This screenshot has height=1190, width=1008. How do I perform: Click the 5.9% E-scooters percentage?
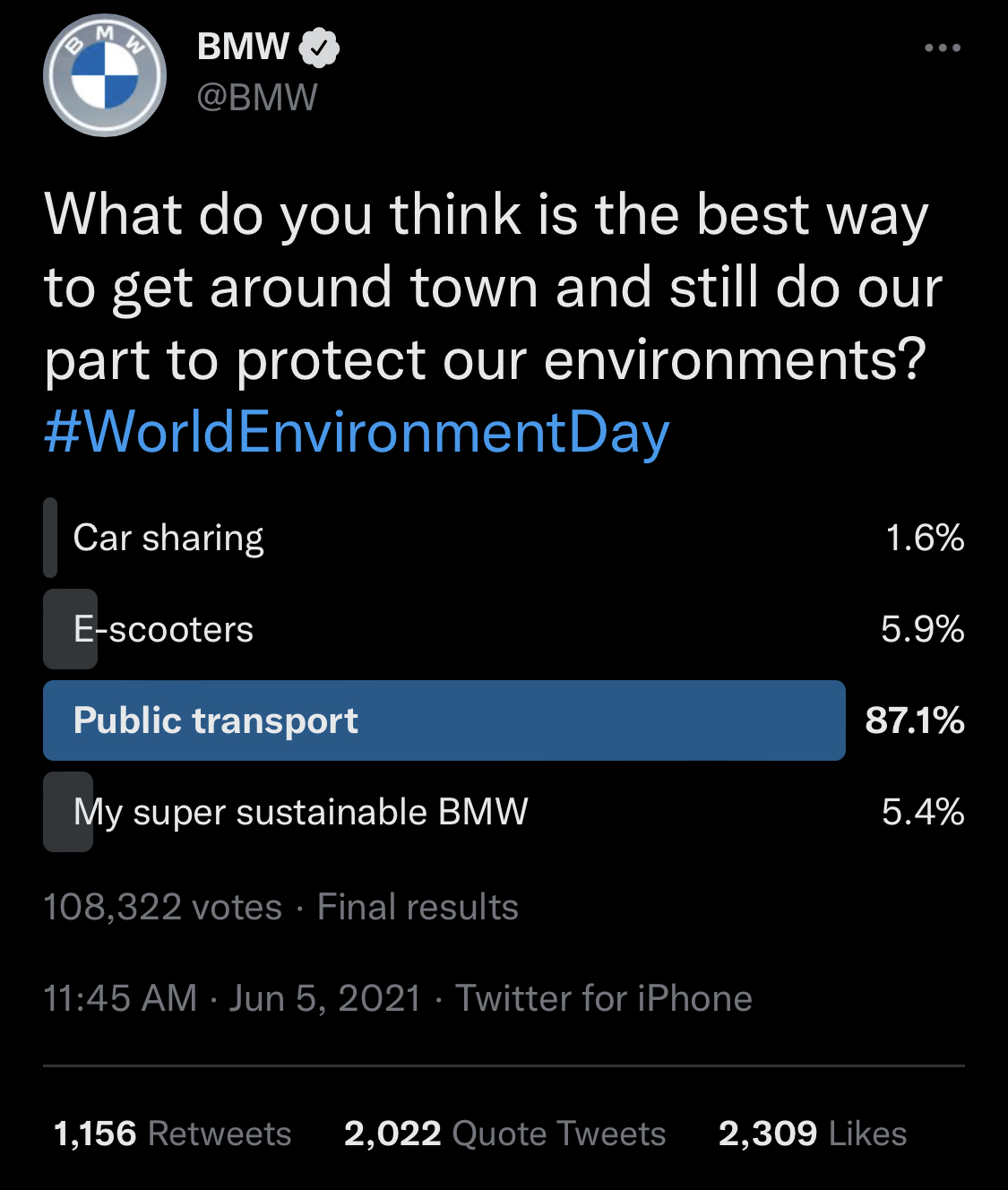click(x=923, y=629)
